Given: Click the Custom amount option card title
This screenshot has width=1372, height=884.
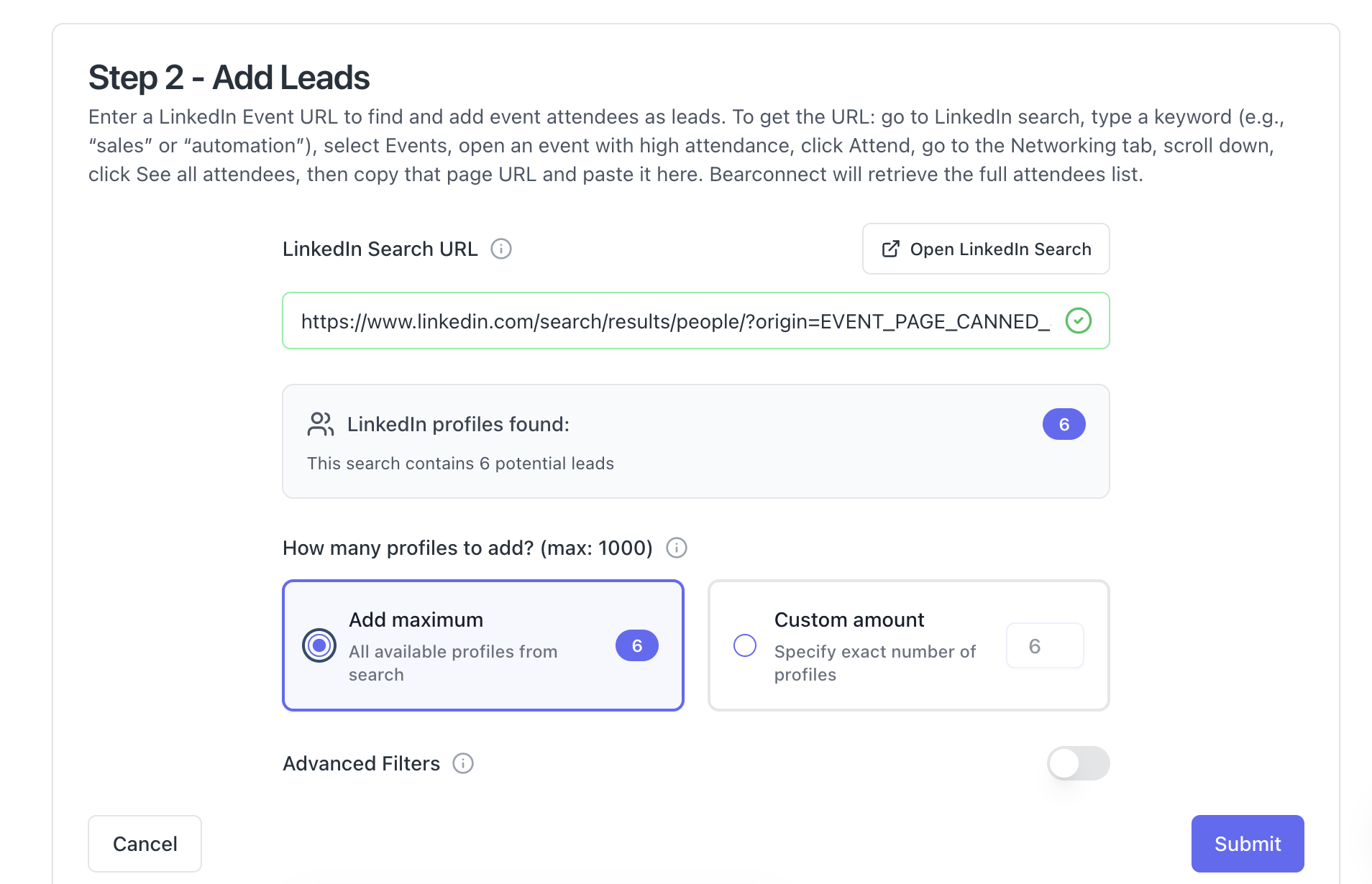Looking at the screenshot, I should tap(849, 620).
